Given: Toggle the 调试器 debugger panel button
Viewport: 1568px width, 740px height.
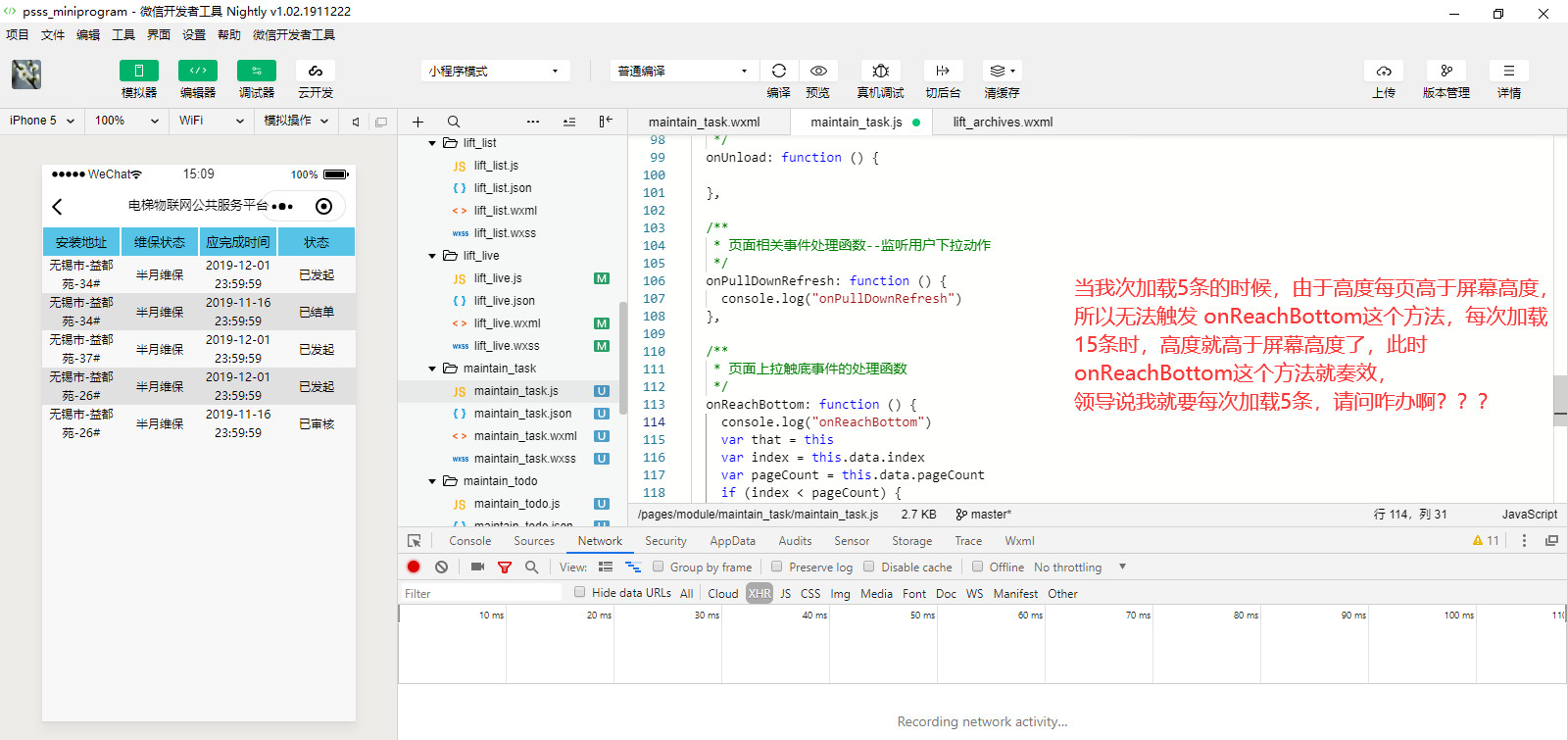Looking at the screenshot, I should [x=257, y=71].
